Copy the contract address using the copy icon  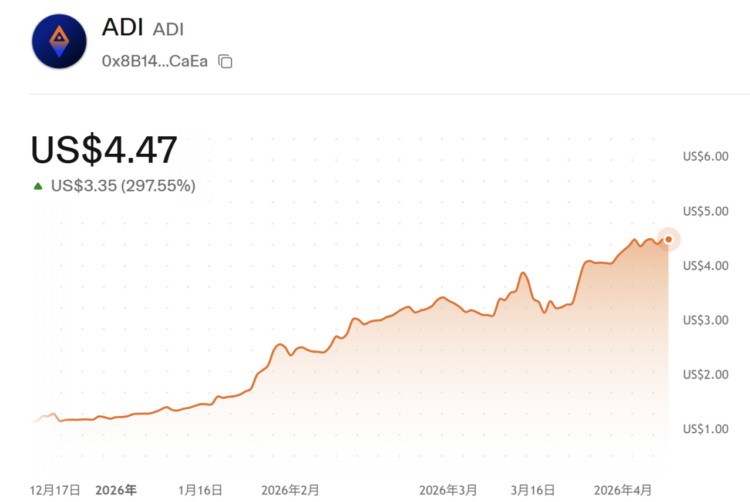pos(226,61)
